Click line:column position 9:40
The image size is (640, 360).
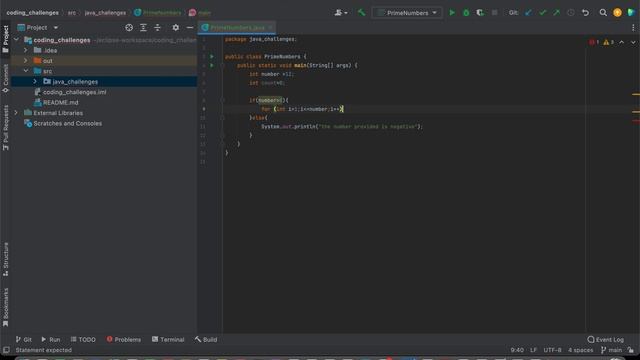(517, 350)
